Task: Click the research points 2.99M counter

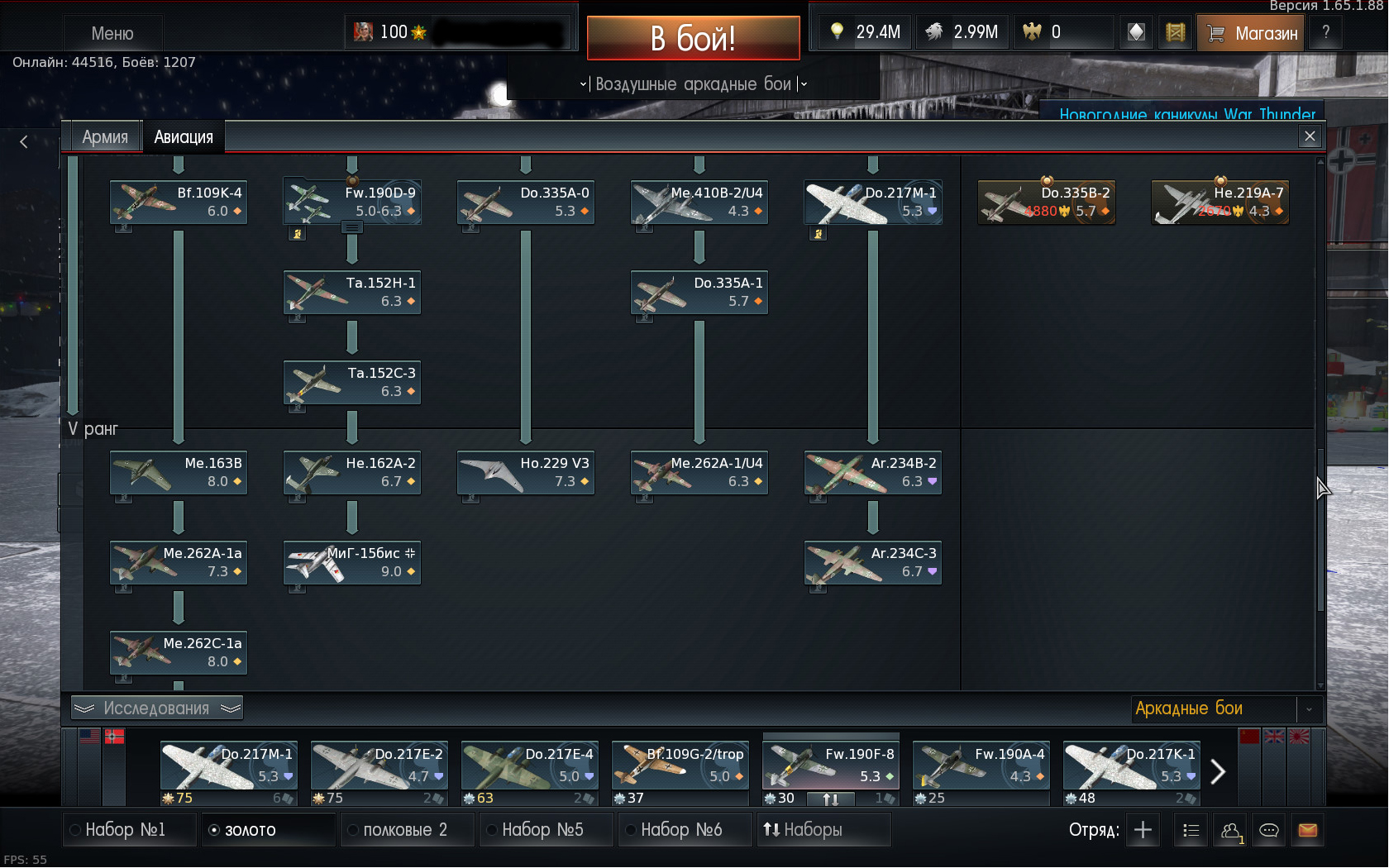Action: [962, 32]
